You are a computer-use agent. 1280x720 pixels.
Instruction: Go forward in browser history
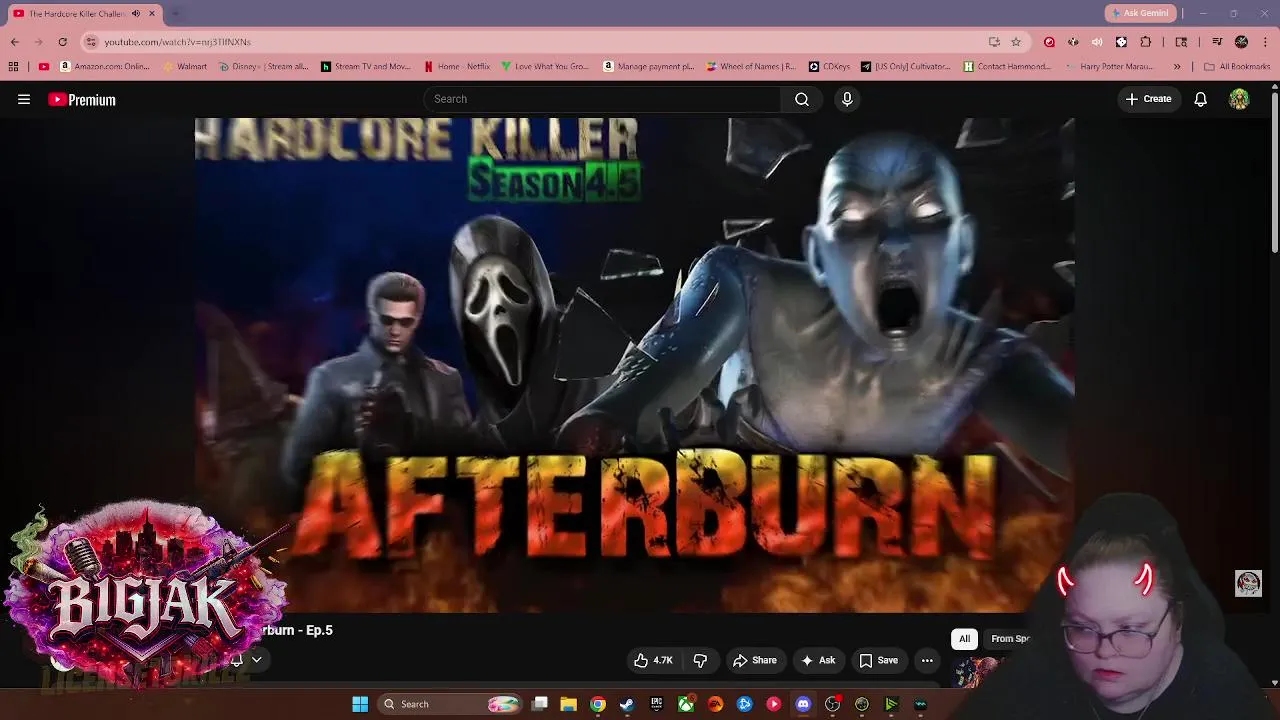click(39, 42)
